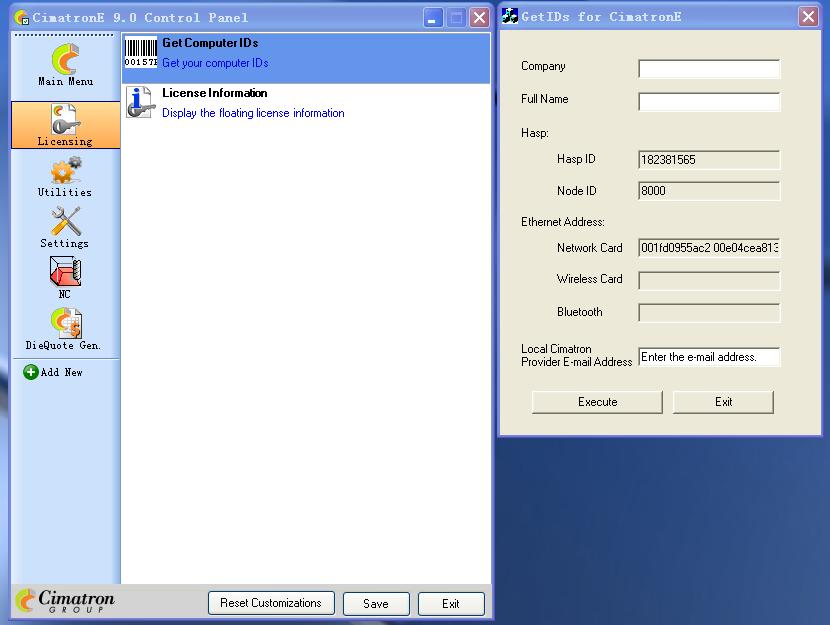Select the Get Computer IDs entry title
830x625 pixels.
[210, 43]
